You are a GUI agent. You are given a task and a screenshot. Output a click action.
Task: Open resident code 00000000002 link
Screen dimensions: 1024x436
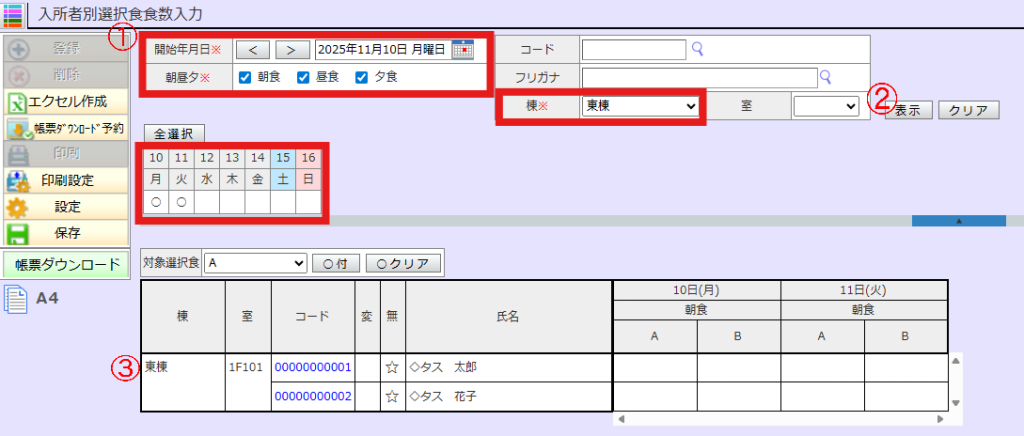pos(312,397)
